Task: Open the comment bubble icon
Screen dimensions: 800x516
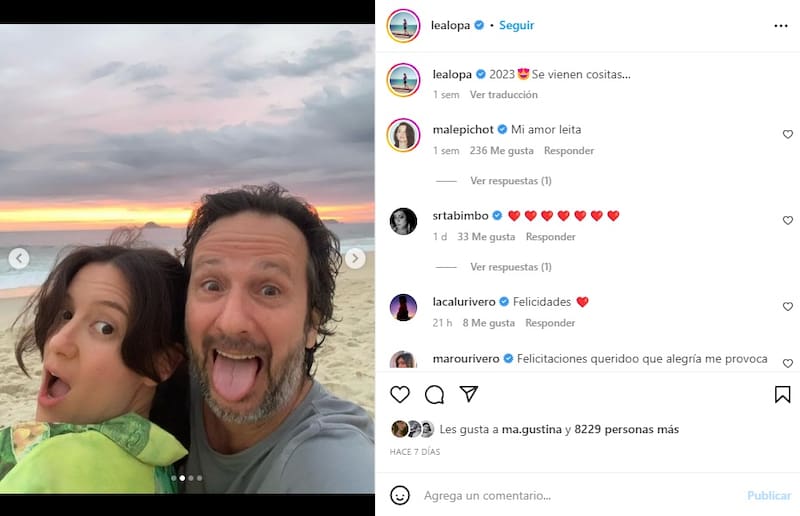Action: [434, 394]
